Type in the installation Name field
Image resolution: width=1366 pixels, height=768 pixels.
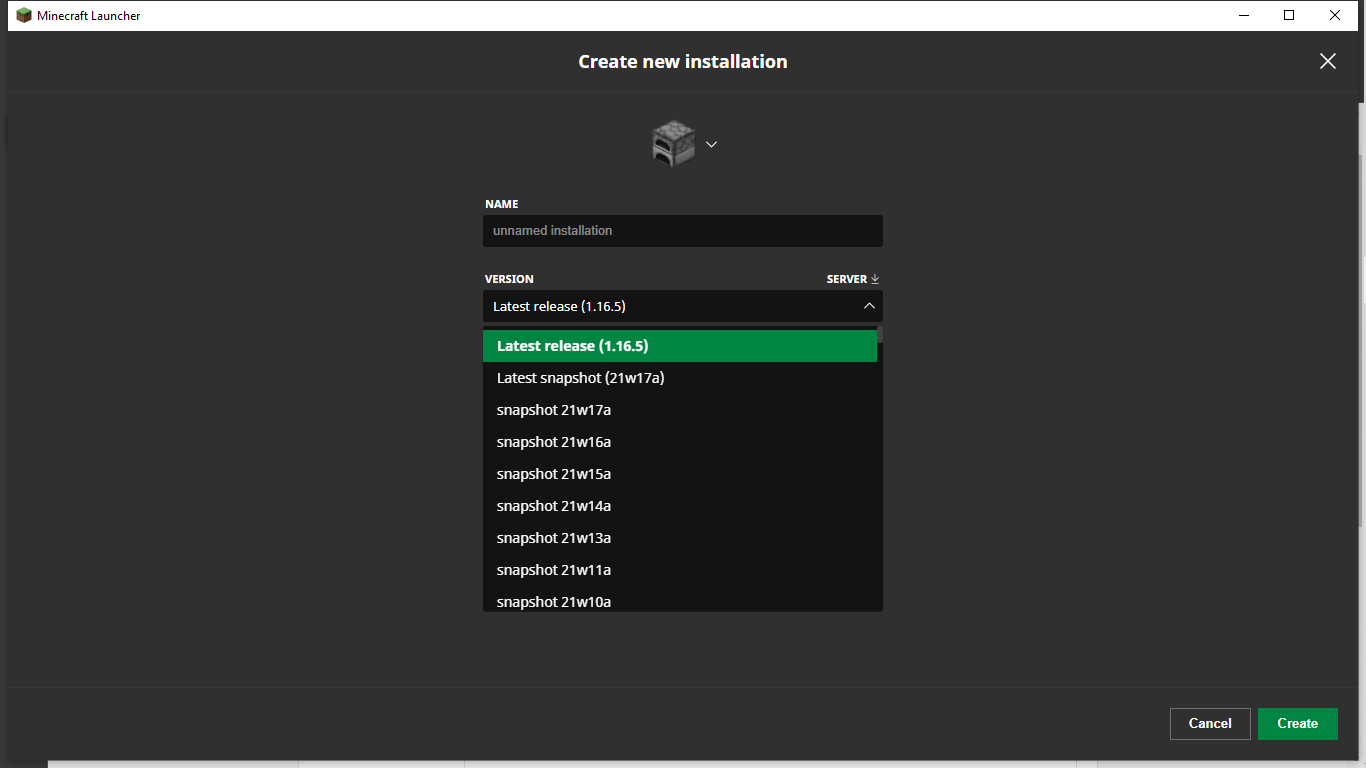coord(682,230)
